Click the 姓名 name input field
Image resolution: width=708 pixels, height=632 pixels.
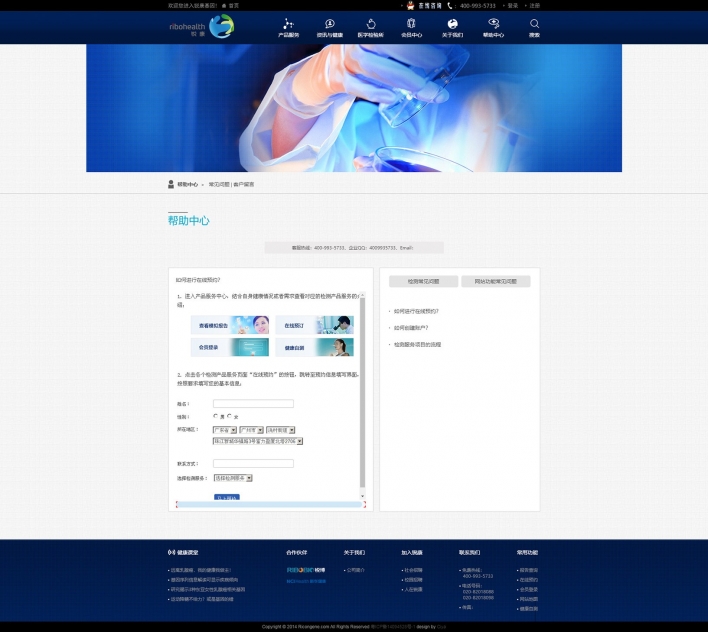pyautogui.click(x=253, y=404)
